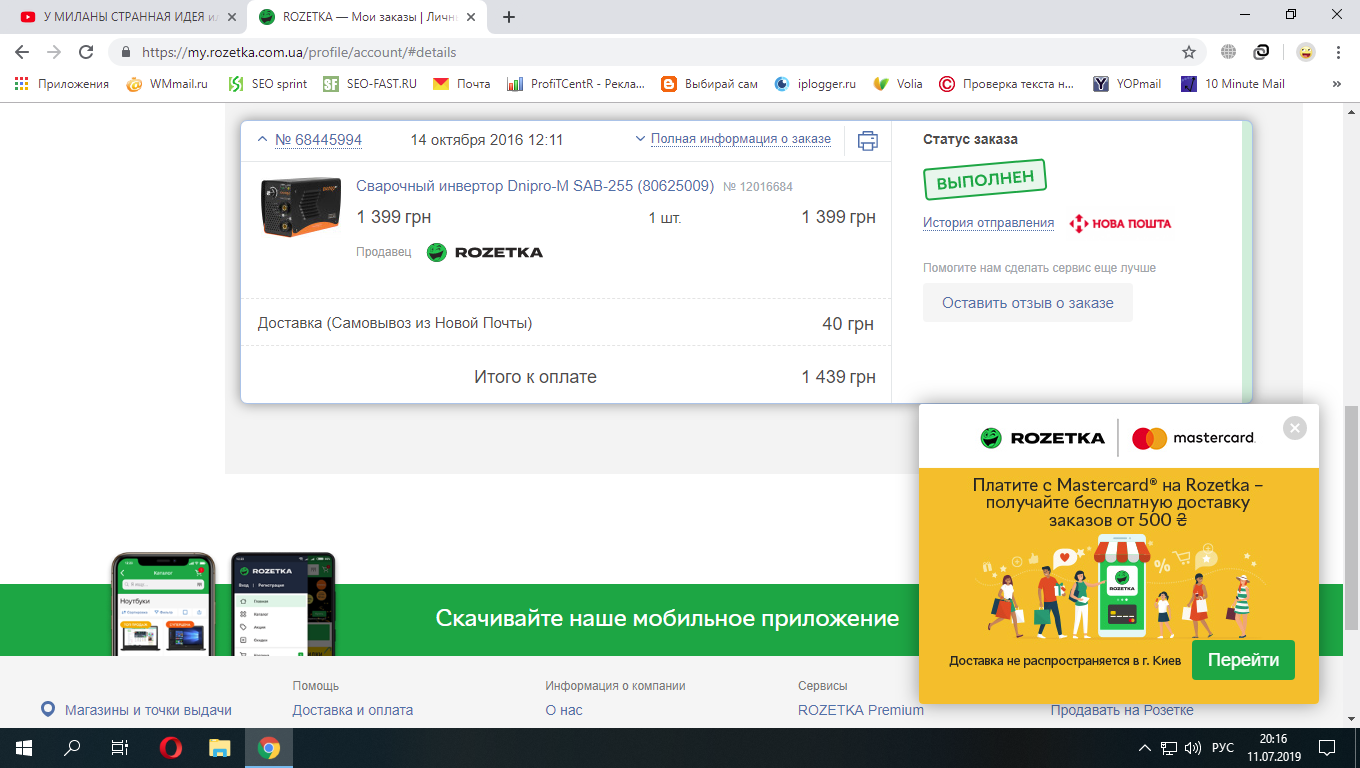This screenshot has height=768, width=1360.
Task: Open Task View on taskbar
Action: point(120,748)
